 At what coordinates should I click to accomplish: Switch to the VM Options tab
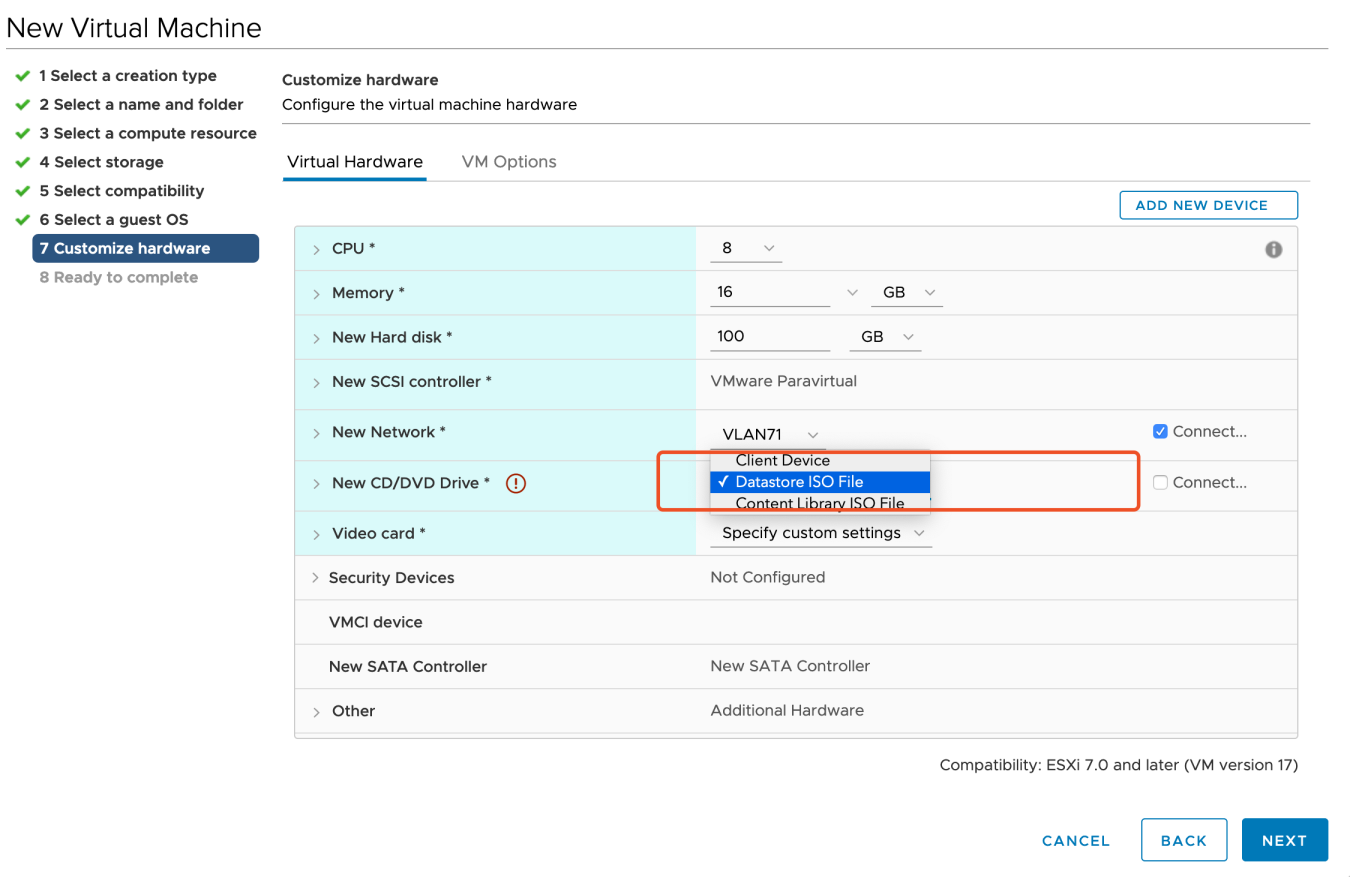(508, 161)
